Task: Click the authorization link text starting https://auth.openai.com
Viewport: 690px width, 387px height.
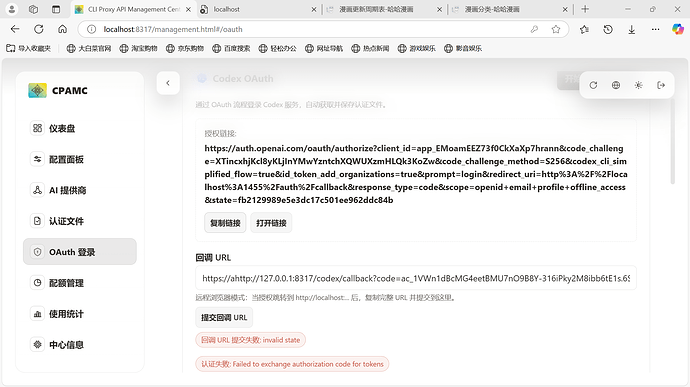Action: (x=416, y=174)
